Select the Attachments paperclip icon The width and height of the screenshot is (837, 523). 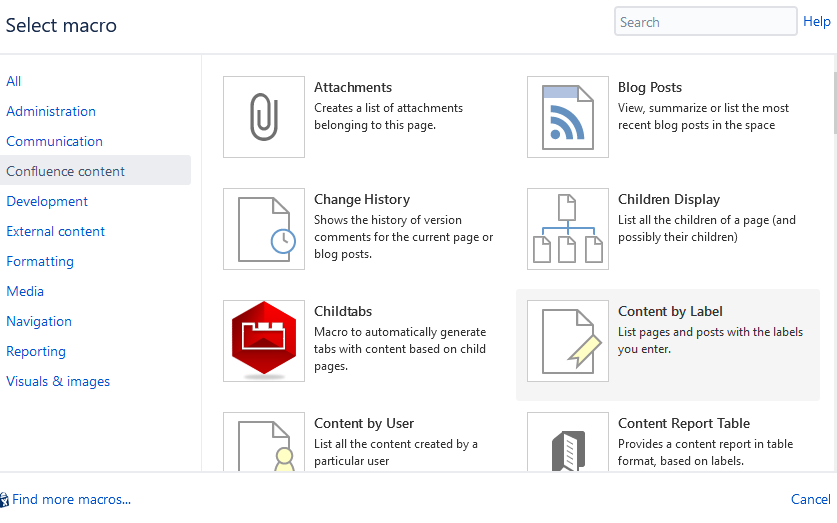click(x=264, y=117)
